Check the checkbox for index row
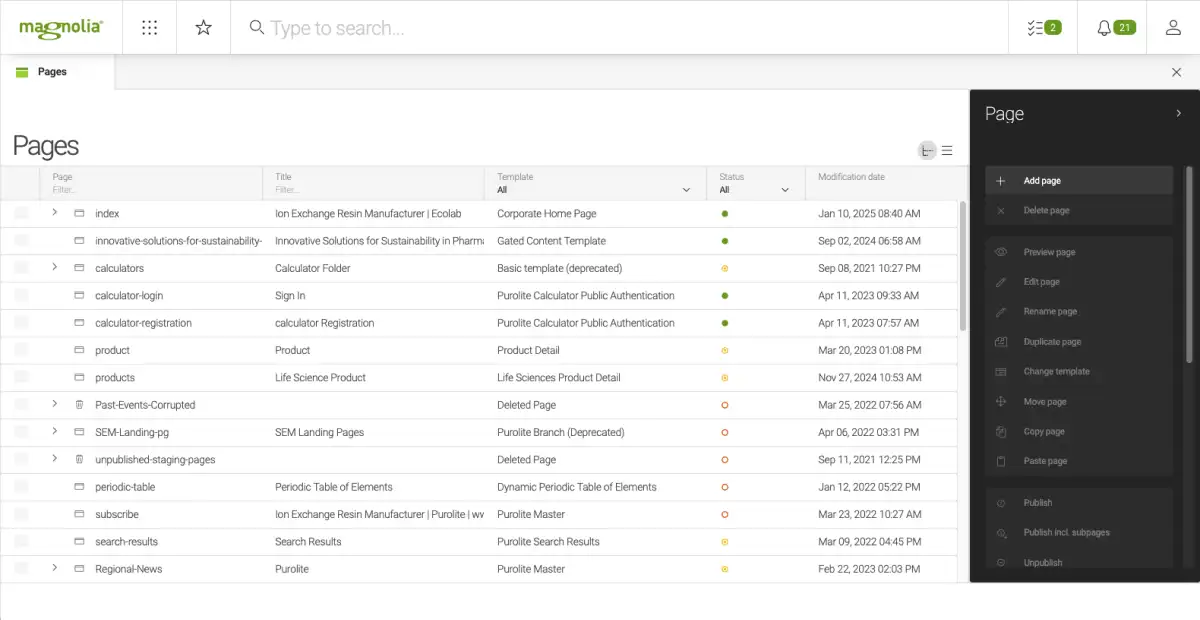Viewport: 1200px width, 620px height. pyautogui.click(x=21, y=214)
